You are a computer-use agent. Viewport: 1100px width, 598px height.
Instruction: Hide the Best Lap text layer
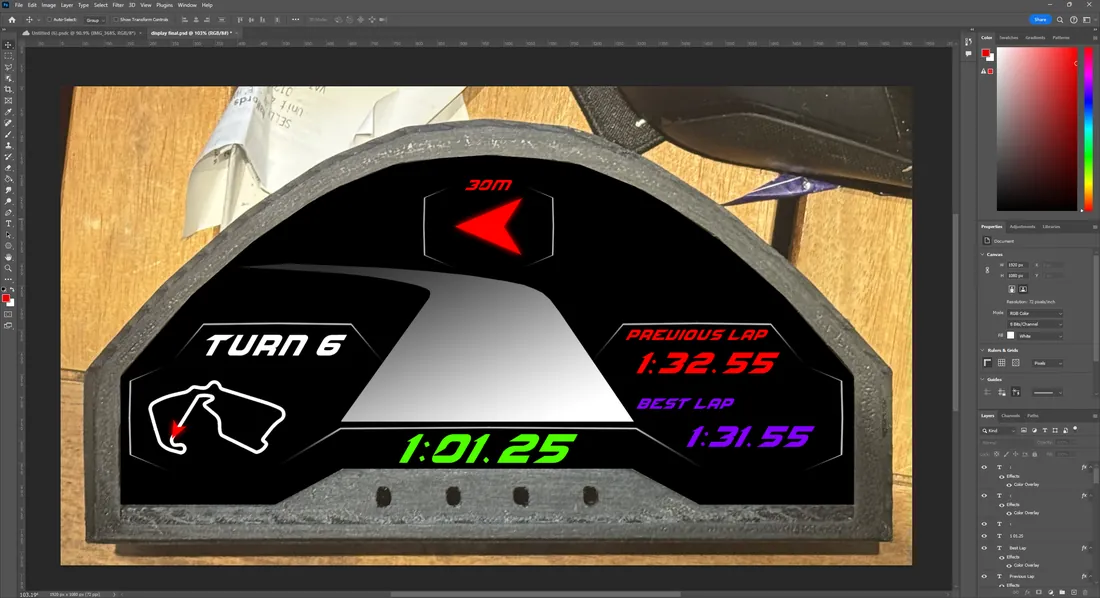(984, 548)
